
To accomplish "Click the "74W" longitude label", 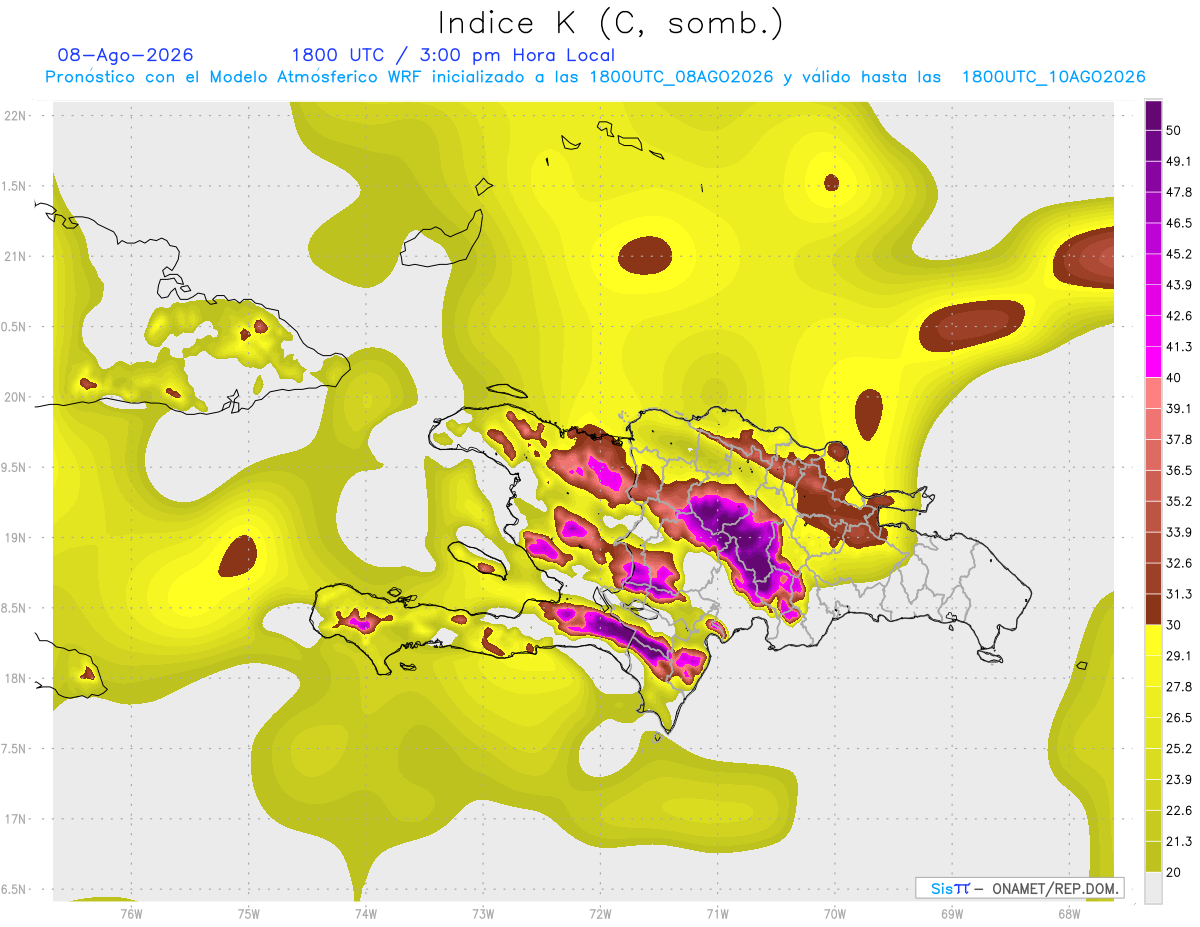I will point(366,913).
